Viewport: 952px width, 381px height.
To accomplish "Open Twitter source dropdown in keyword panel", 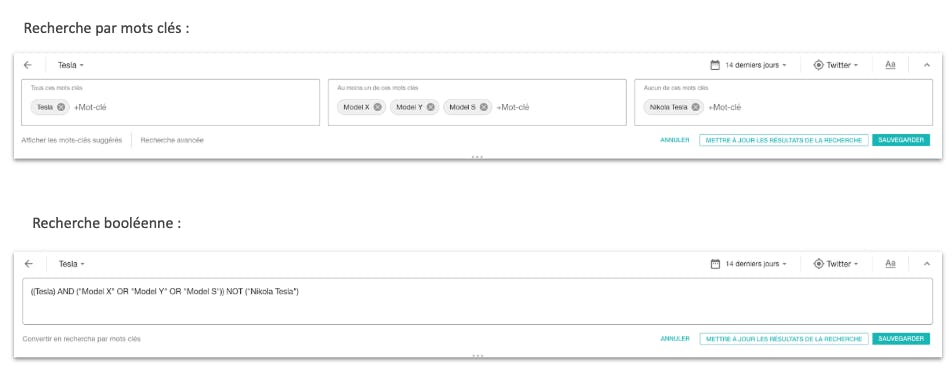I will pos(842,65).
